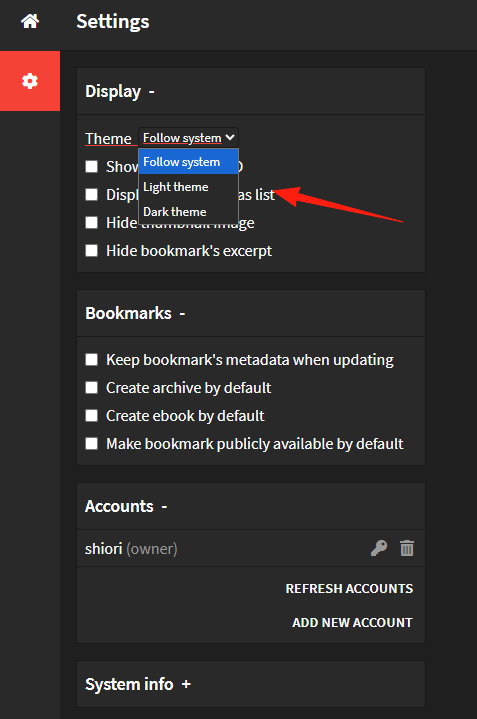Open the Theme dropdown
This screenshot has height=719, width=477.
coord(188,138)
